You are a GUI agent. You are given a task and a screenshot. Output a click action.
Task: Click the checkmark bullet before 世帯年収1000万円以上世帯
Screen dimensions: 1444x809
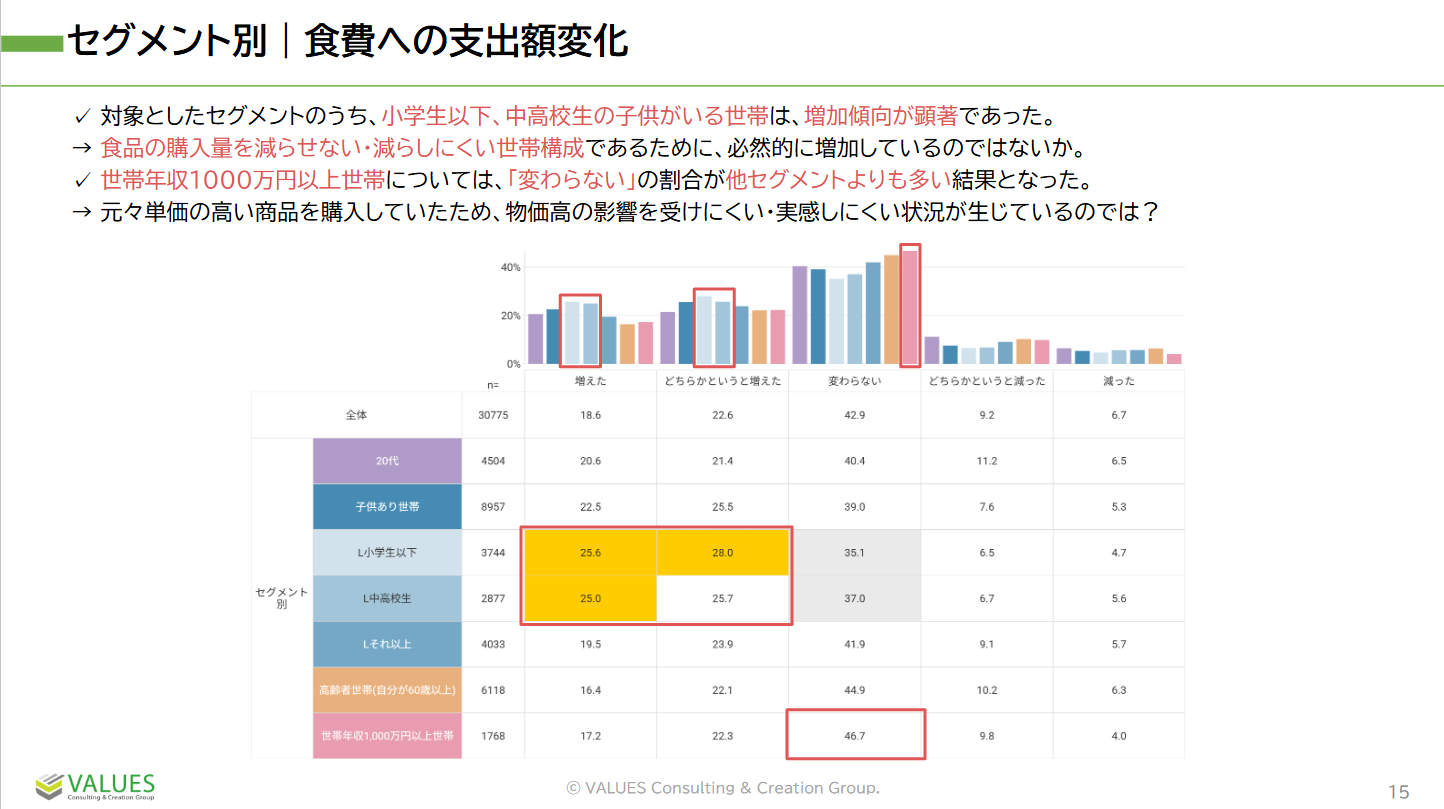click(83, 181)
